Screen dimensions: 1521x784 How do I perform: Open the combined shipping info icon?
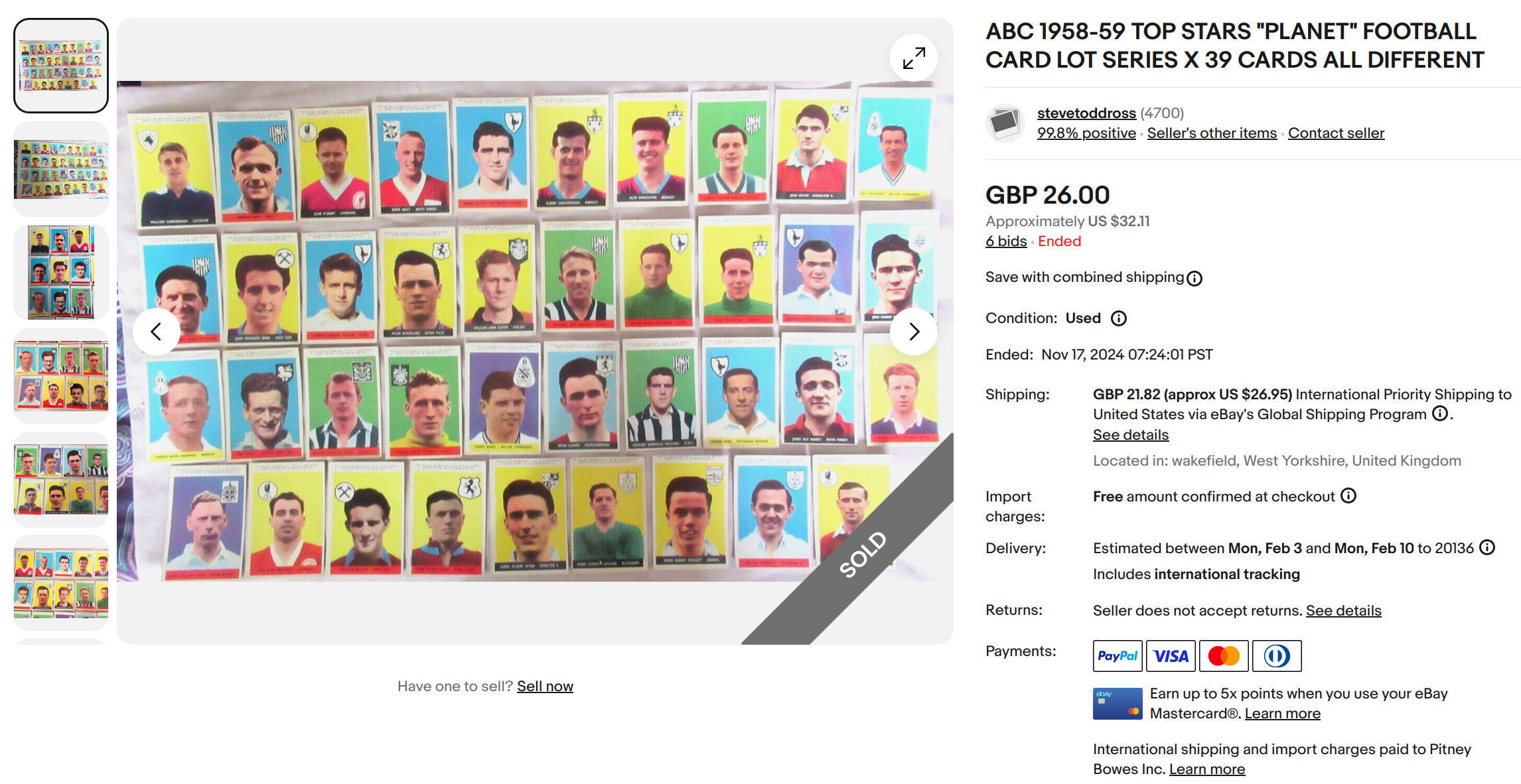(1195, 279)
